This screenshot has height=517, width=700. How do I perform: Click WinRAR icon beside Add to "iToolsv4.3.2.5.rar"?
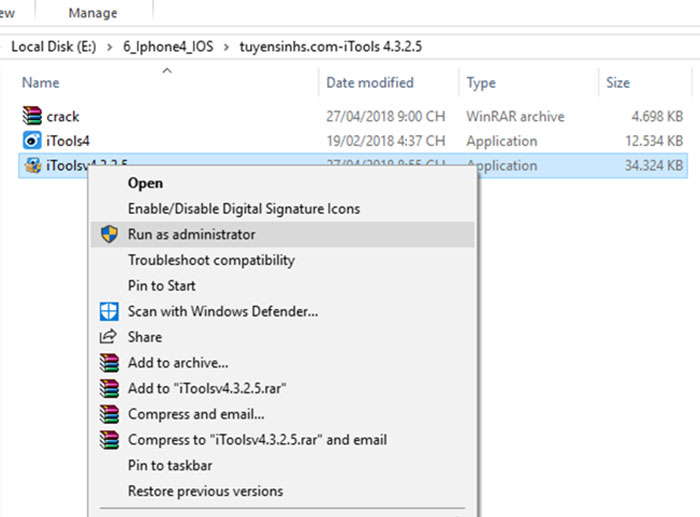click(109, 388)
